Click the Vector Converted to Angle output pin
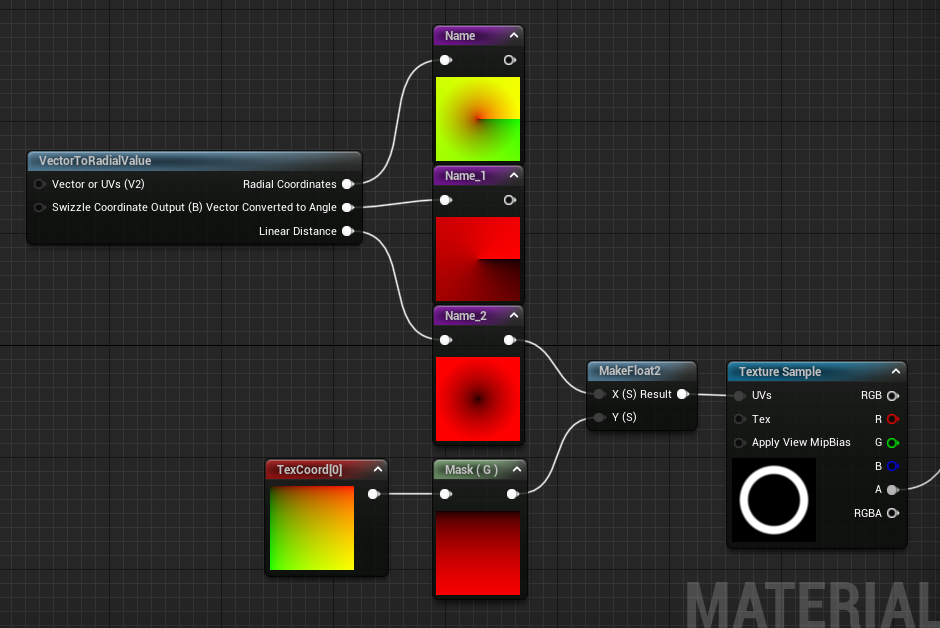The height and width of the screenshot is (628, 940). coord(348,207)
